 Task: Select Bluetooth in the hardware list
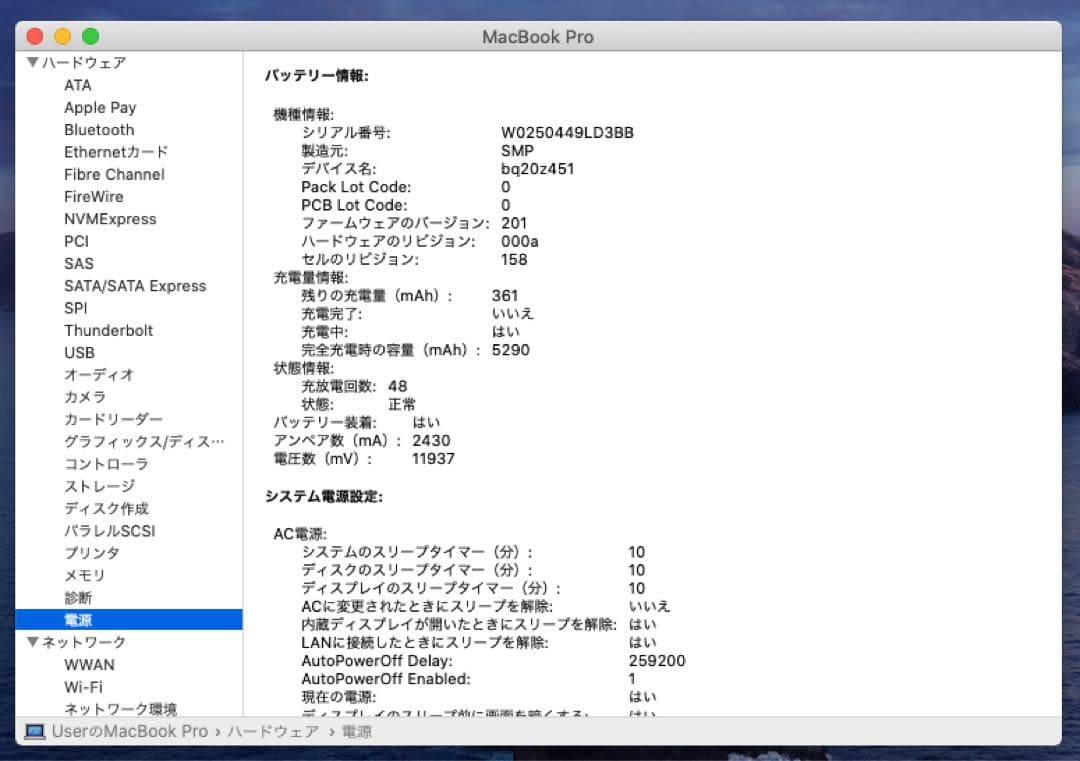coord(99,129)
